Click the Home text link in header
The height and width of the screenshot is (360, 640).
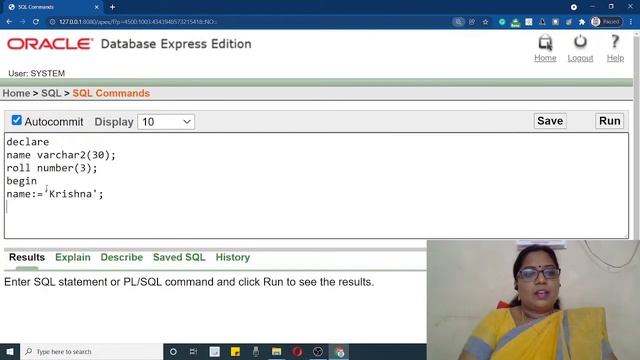[545, 58]
